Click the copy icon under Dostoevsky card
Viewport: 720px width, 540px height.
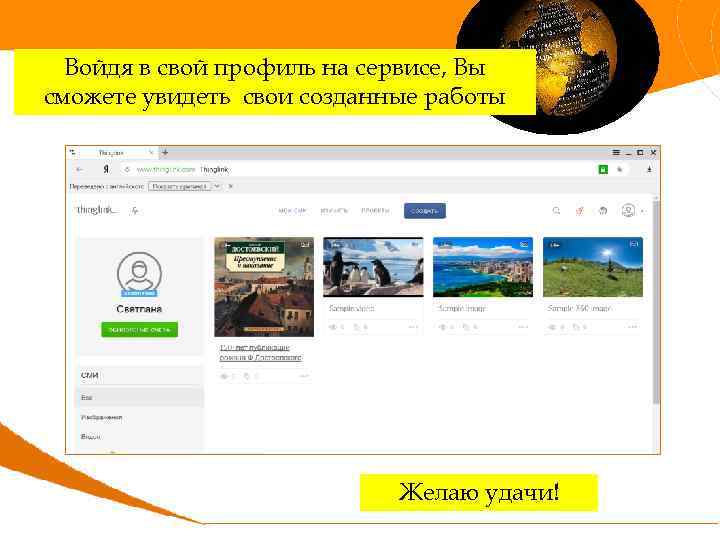[248, 376]
